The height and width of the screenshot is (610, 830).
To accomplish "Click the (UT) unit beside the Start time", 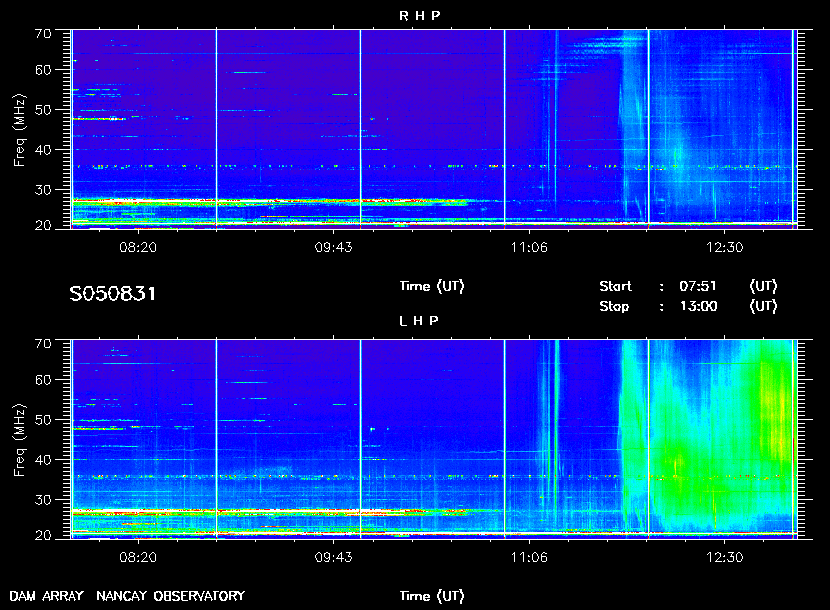I will point(763,286).
